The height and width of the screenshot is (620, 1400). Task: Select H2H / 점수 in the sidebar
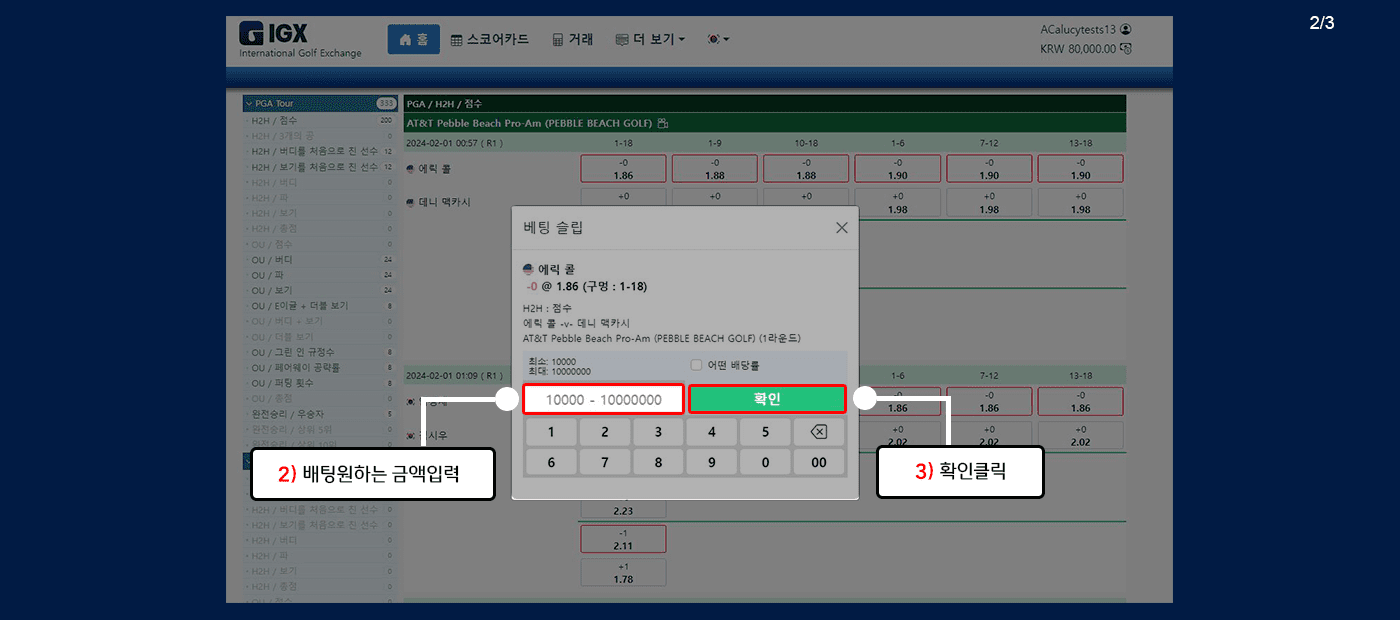274,120
